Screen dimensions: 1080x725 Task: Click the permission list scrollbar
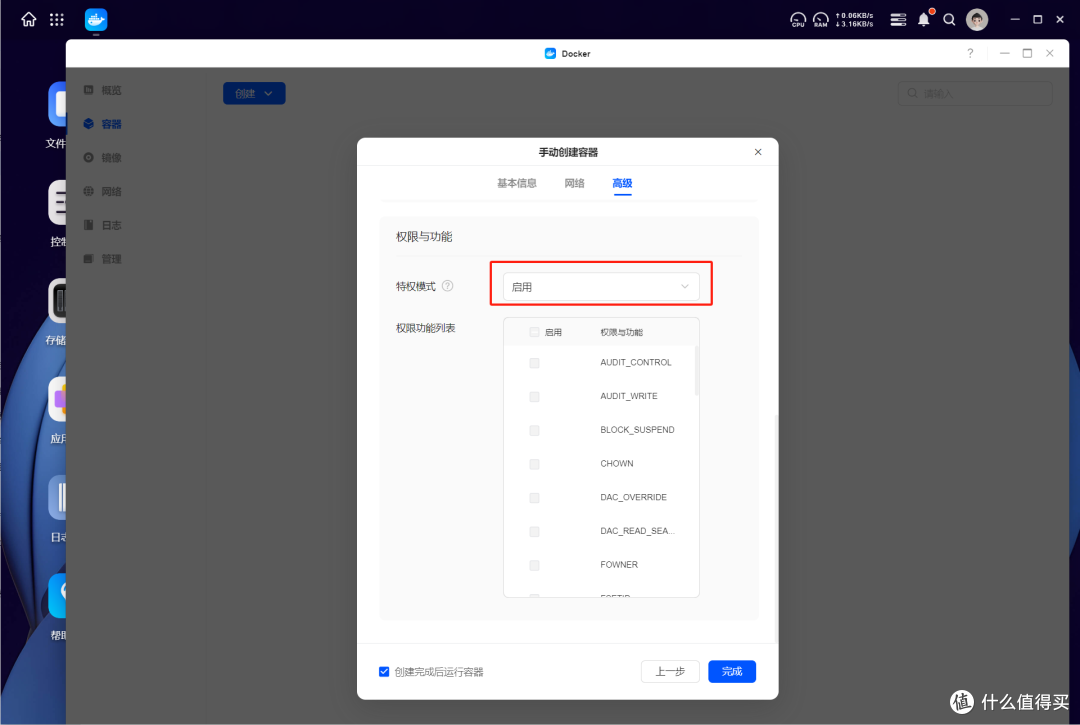(697, 370)
